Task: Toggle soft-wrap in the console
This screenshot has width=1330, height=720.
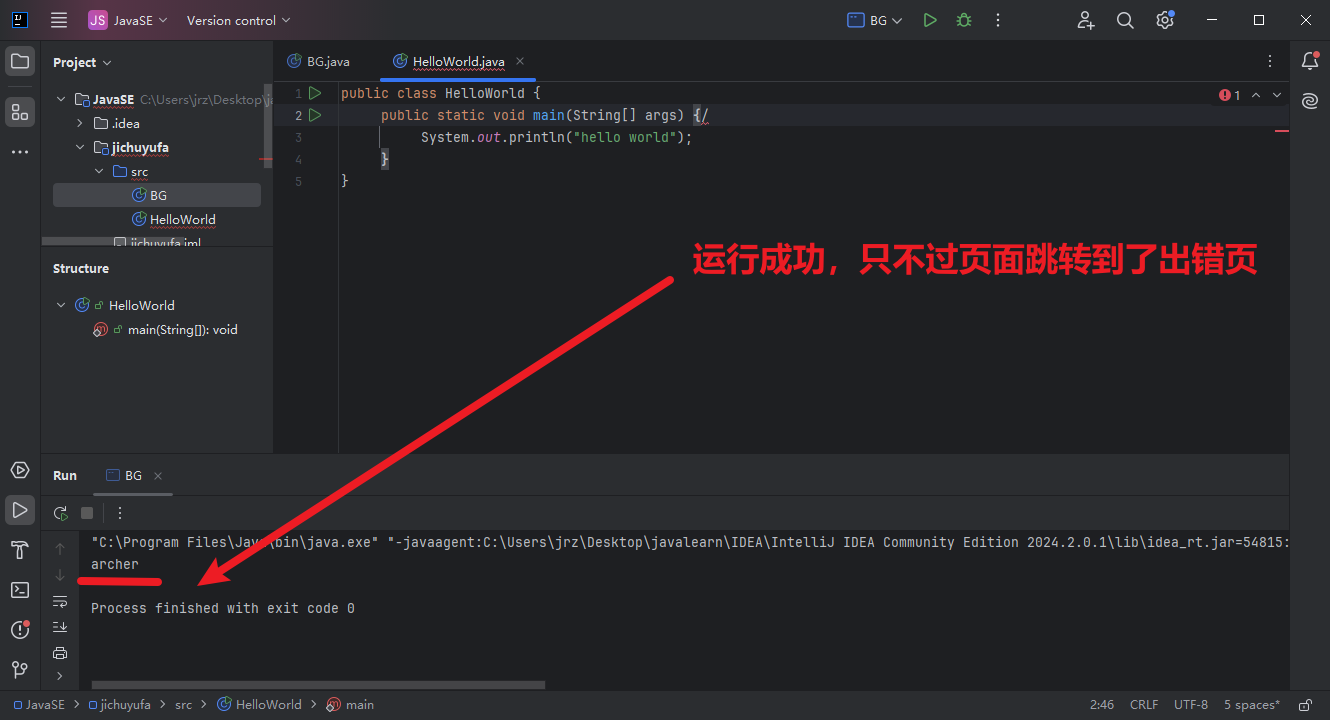Action: 60,601
